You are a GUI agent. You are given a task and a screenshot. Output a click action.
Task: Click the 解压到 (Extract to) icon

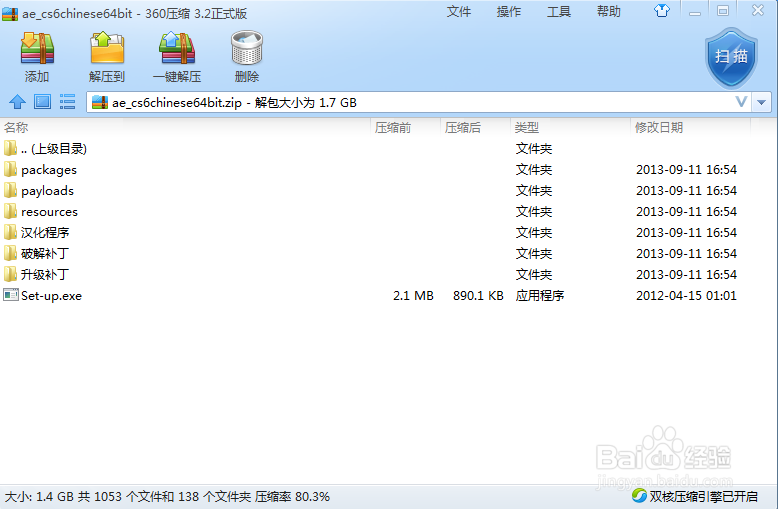[x=107, y=48]
